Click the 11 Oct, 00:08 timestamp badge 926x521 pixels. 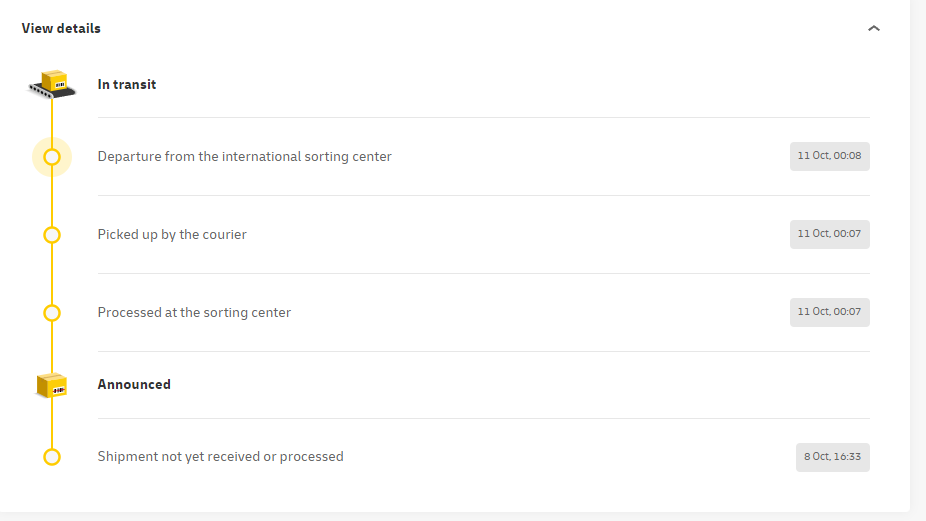pyautogui.click(x=829, y=156)
